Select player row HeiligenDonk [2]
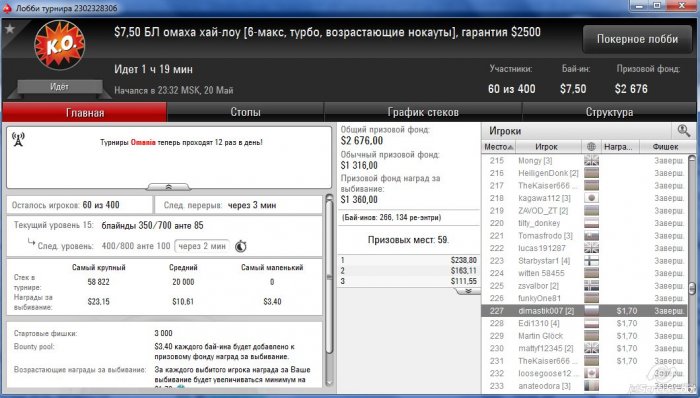This screenshot has height=398, width=700. coord(584,173)
